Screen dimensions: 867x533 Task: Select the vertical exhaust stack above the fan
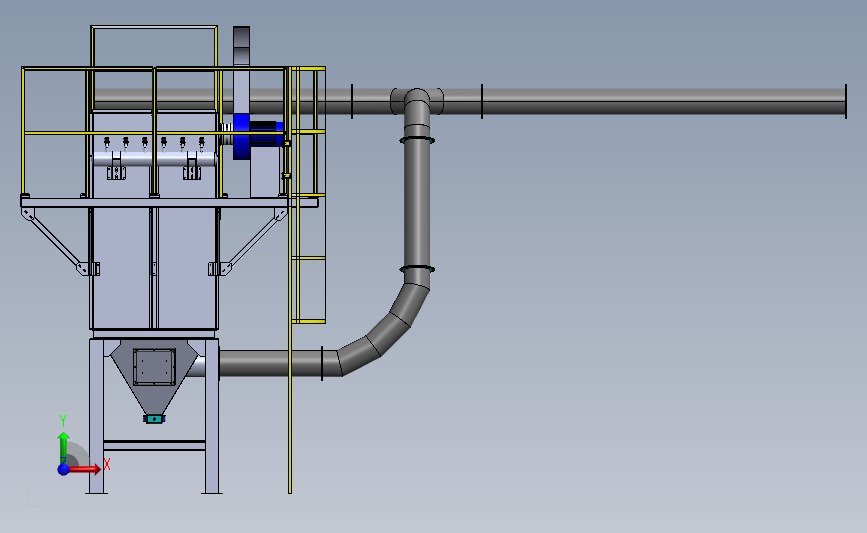pyautogui.click(x=241, y=69)
